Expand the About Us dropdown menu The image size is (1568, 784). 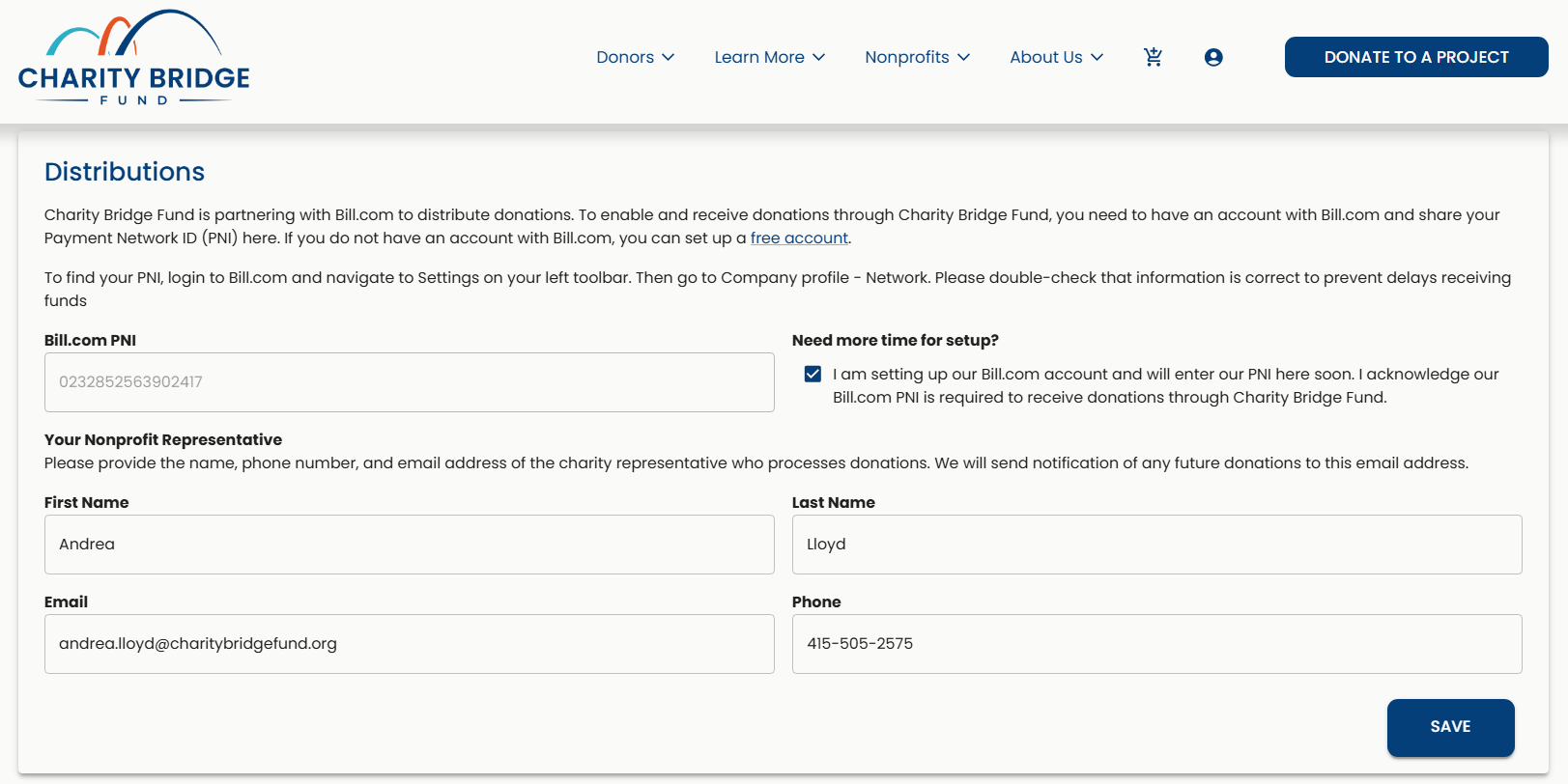coord(1056,57)
